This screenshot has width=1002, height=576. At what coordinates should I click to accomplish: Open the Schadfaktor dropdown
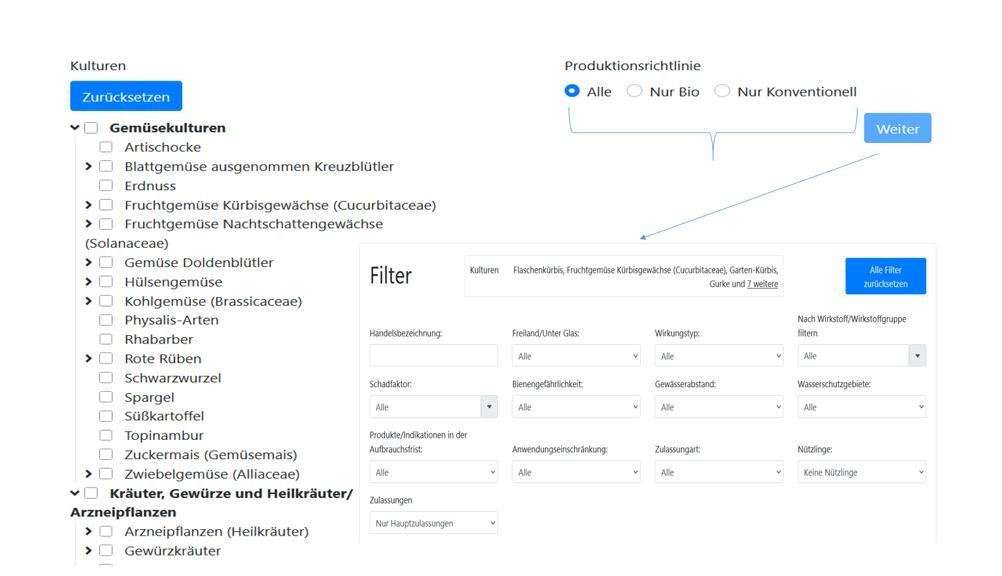433,407
